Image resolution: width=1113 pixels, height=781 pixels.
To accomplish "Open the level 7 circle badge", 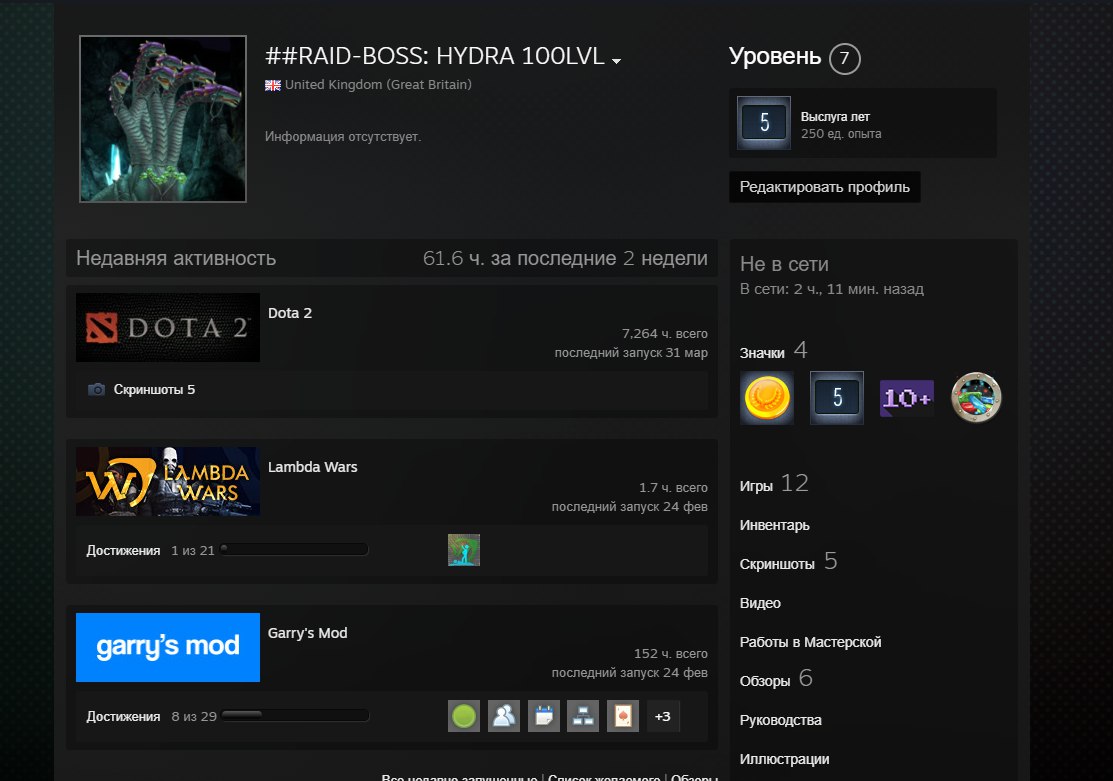I will click(x=845, y=58).
